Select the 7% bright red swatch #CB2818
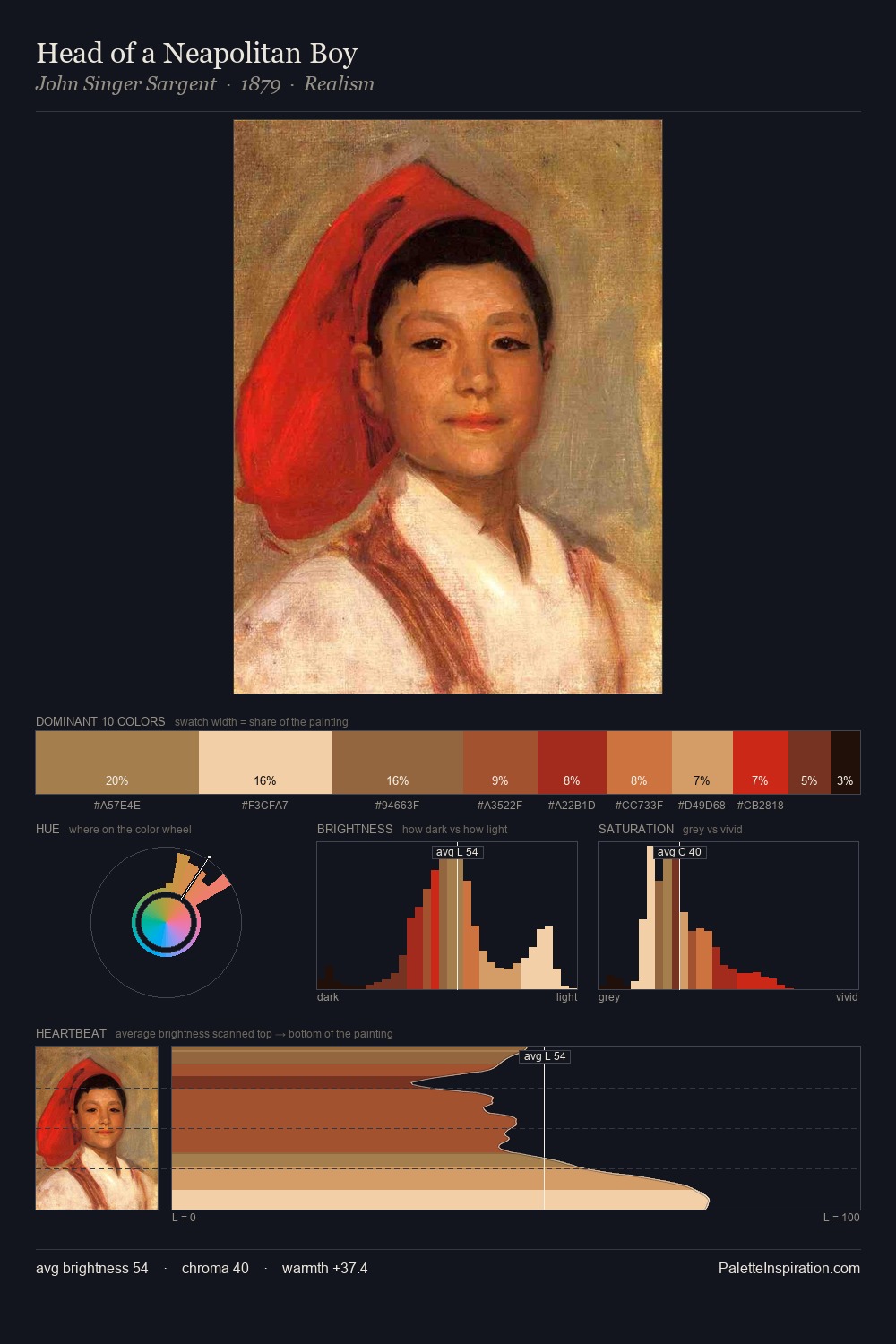The height and width of the screenshot is (1344, 896). 761,762
